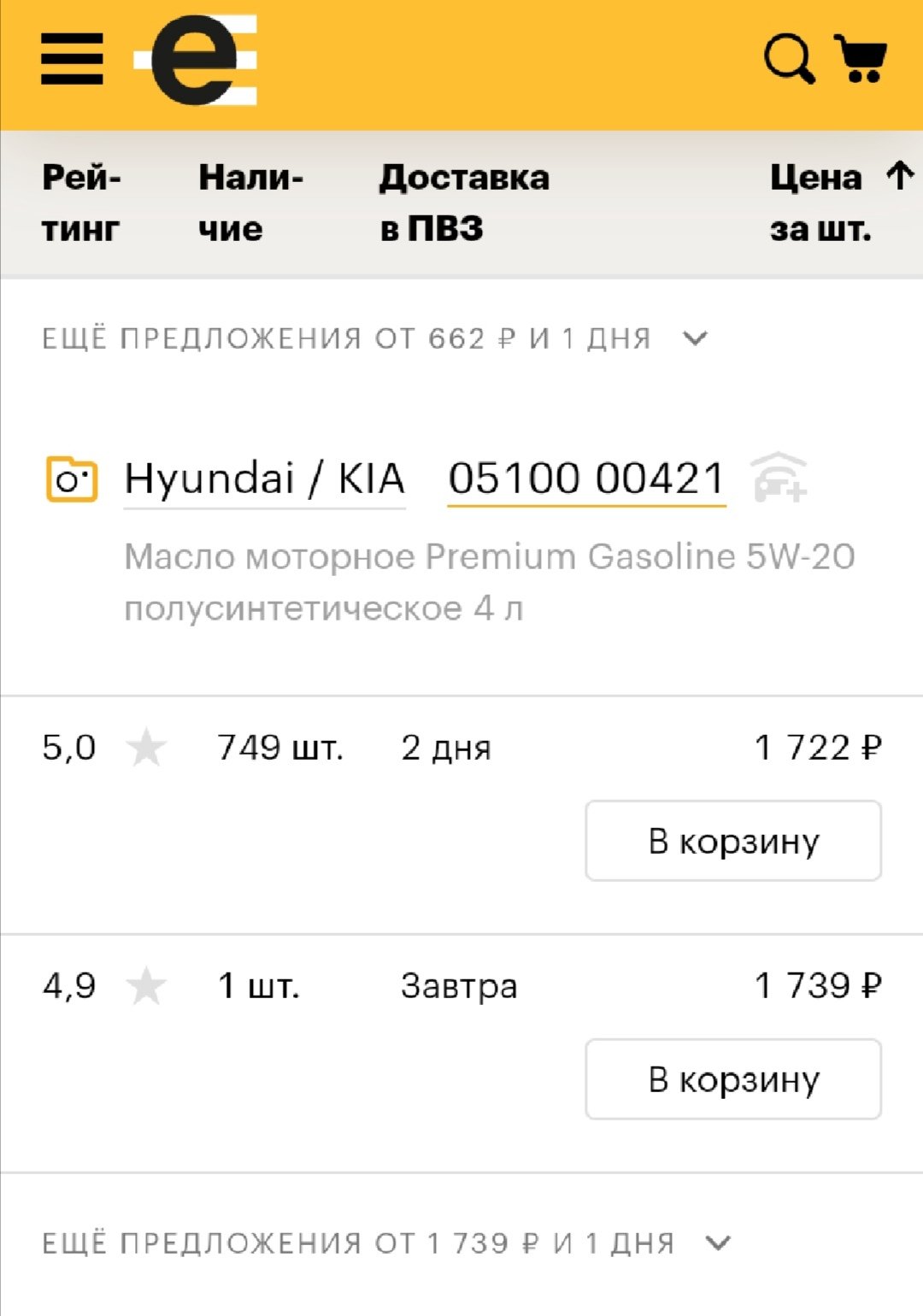Sort by Цена за шт. column

[x=819, y=203]
